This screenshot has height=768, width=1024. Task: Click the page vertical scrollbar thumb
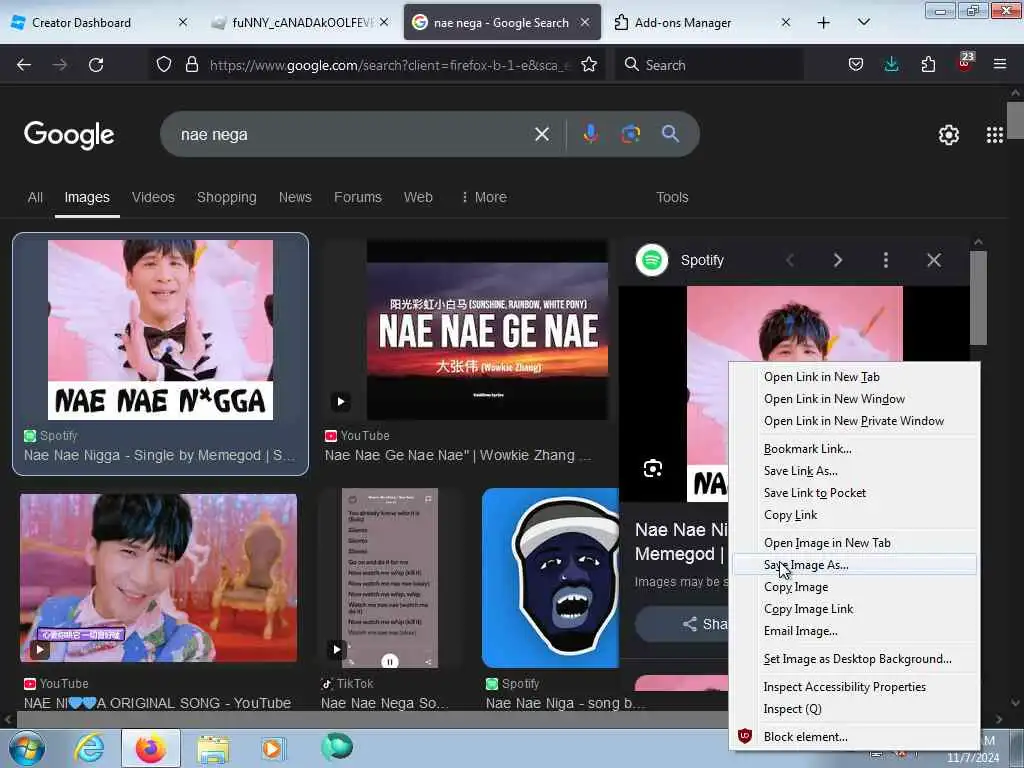[x=1015, y=120]
